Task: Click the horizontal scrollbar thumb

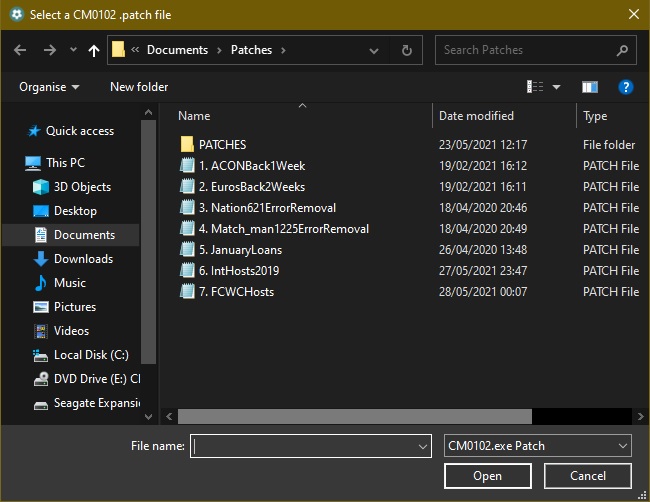Action: pyautogui.click(x=355, y=416)
